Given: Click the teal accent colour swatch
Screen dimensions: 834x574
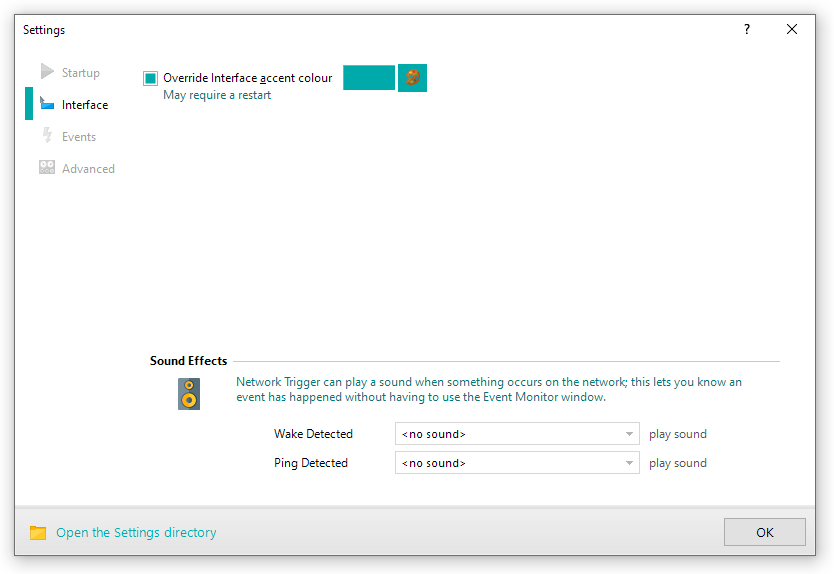Looking at the screenshot, I should tap(369, 78).
